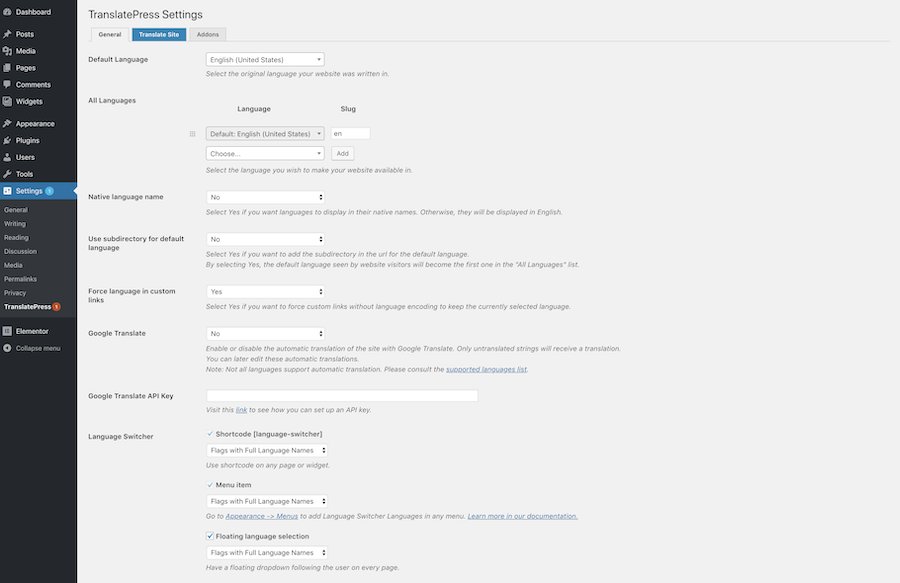The width and height of the screenshot is (900, 583).
Task: Switch to the Translate Site tab
Action: pyautogui.click(x=159, y=34)
